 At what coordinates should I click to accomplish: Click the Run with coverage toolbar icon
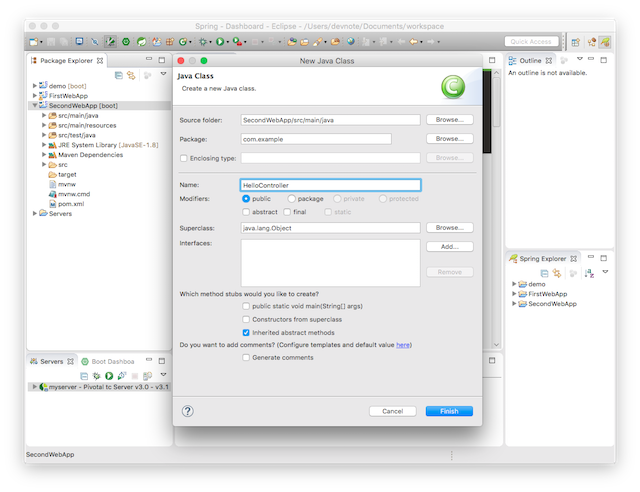236,42
